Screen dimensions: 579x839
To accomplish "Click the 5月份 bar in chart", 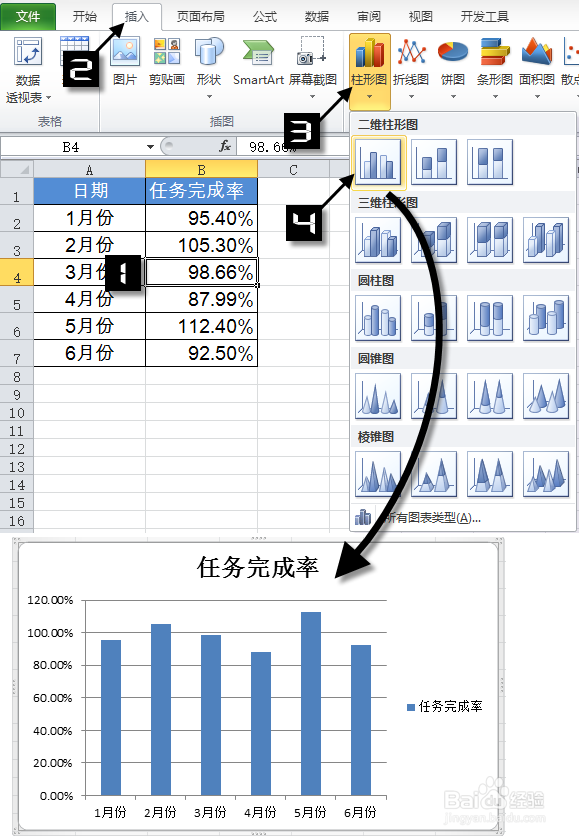I will click(311, 704).
